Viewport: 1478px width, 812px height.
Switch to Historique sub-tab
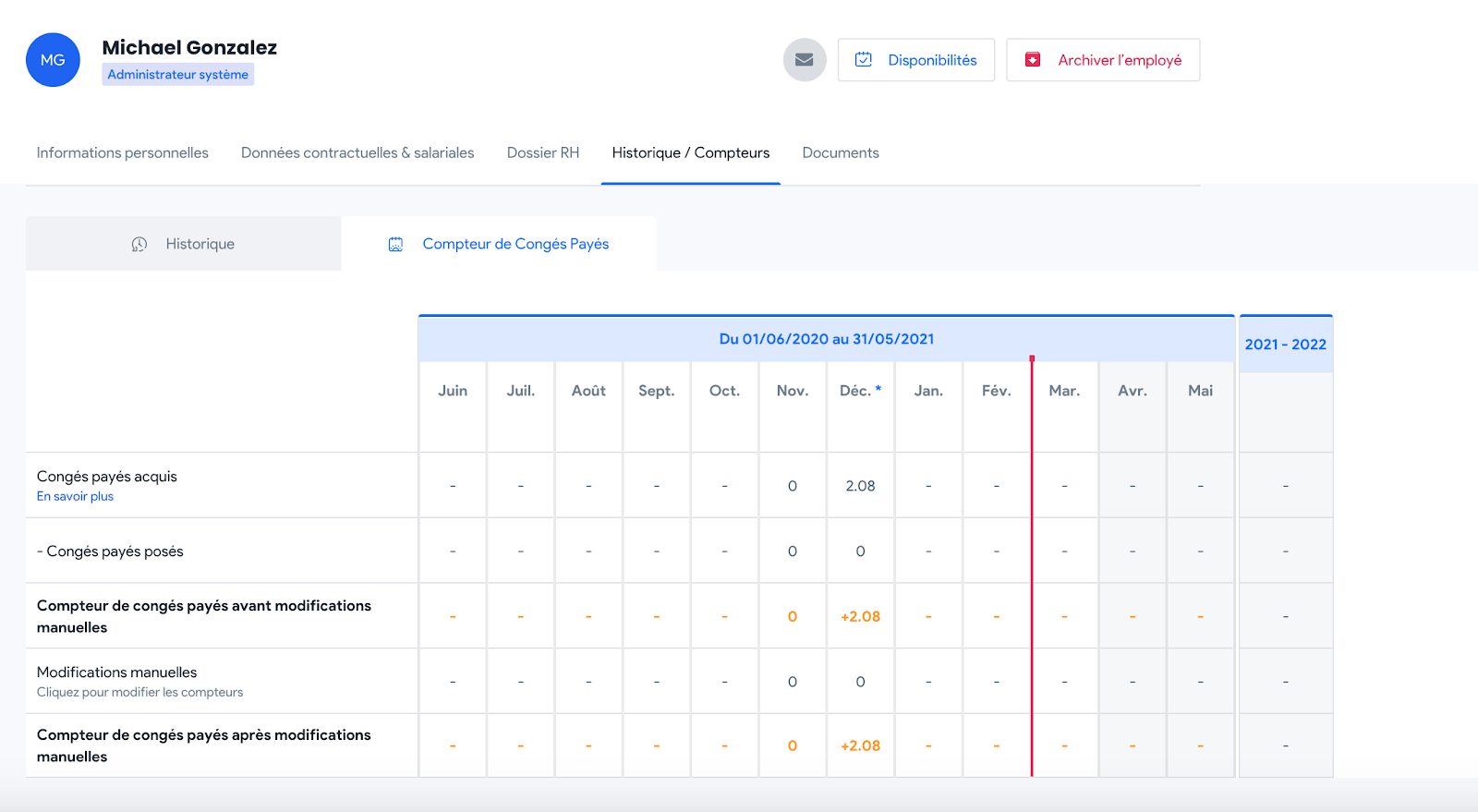point(183,244)
